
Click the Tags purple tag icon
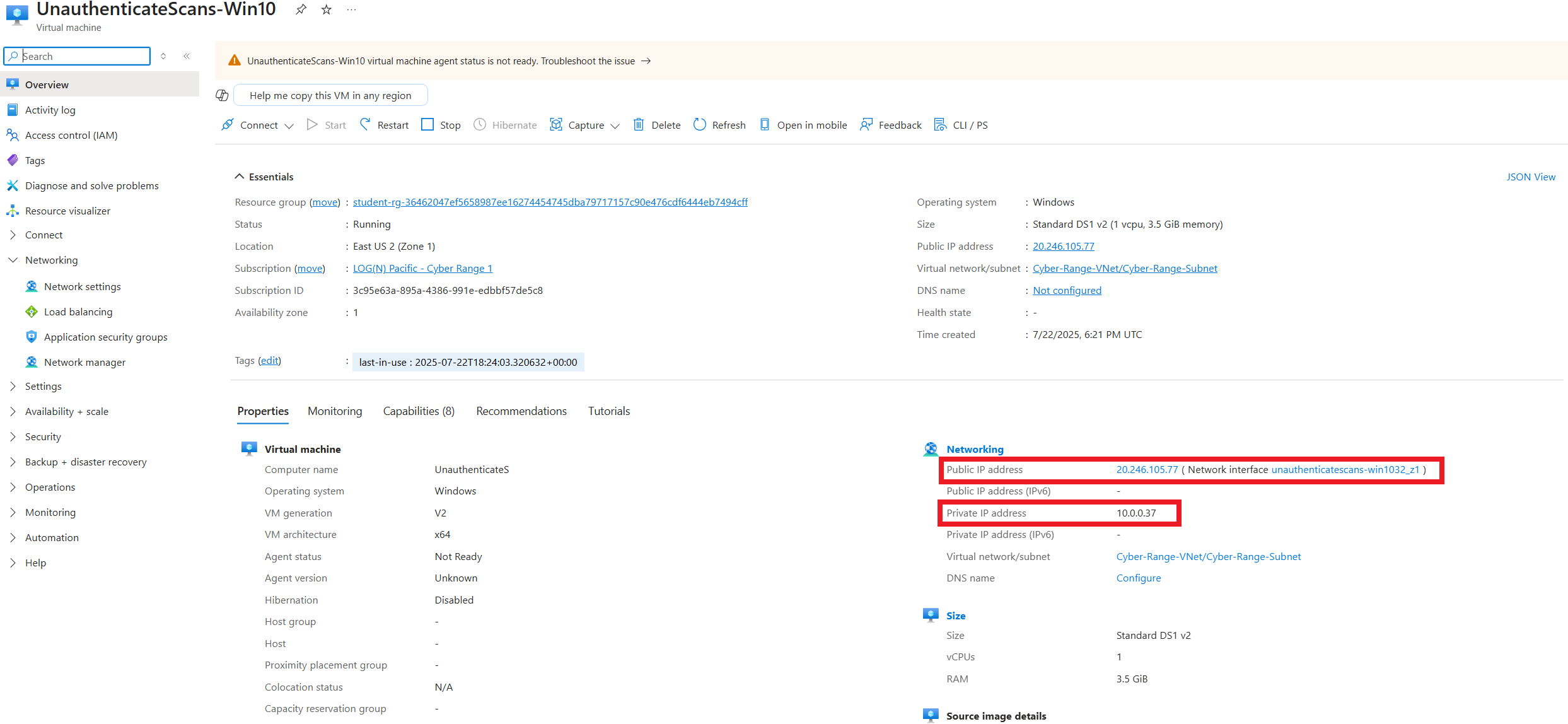coord(13,160)
